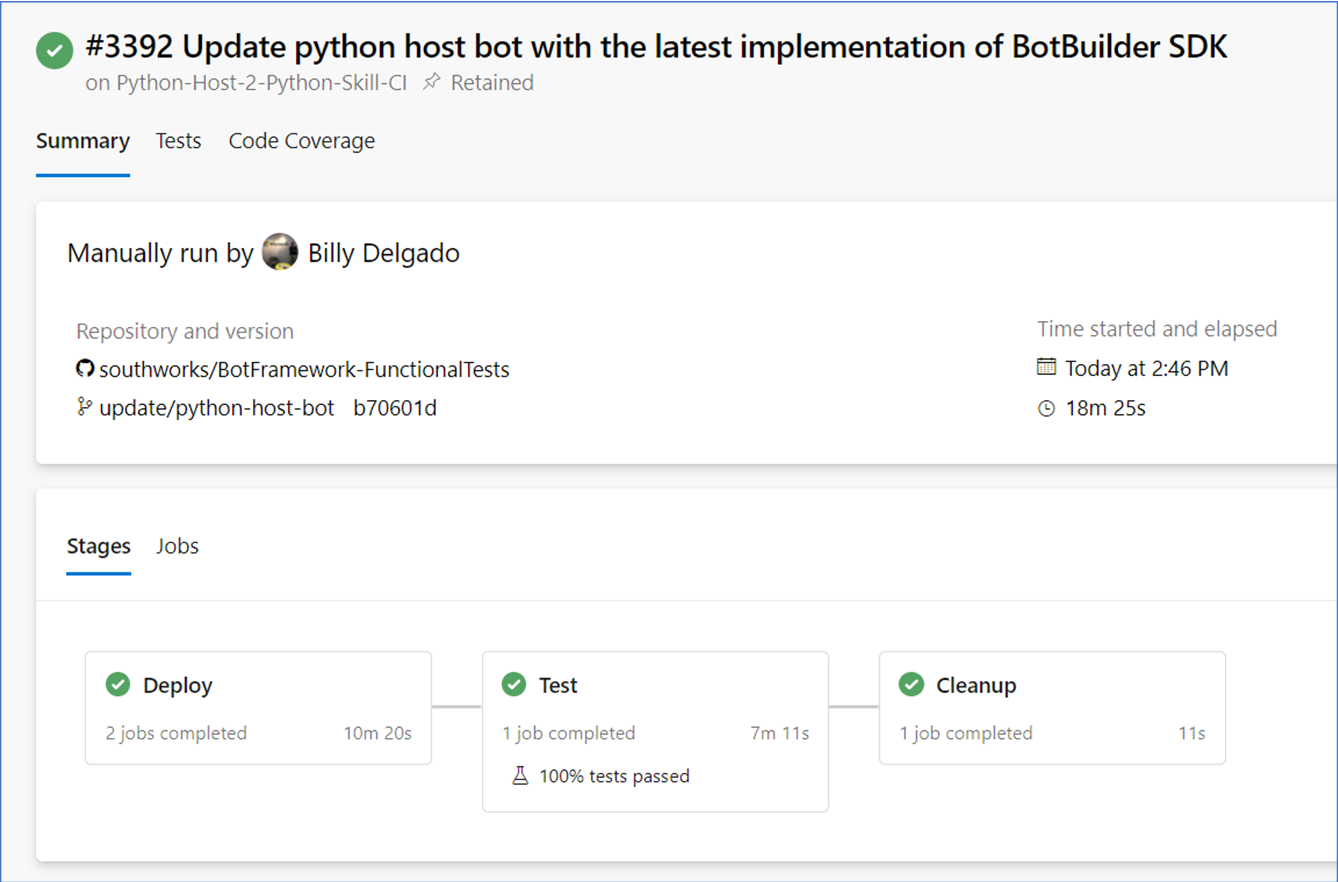Select the Summary tab
The width and height of the screenshot is (1338, 882).
coord(83,141)
